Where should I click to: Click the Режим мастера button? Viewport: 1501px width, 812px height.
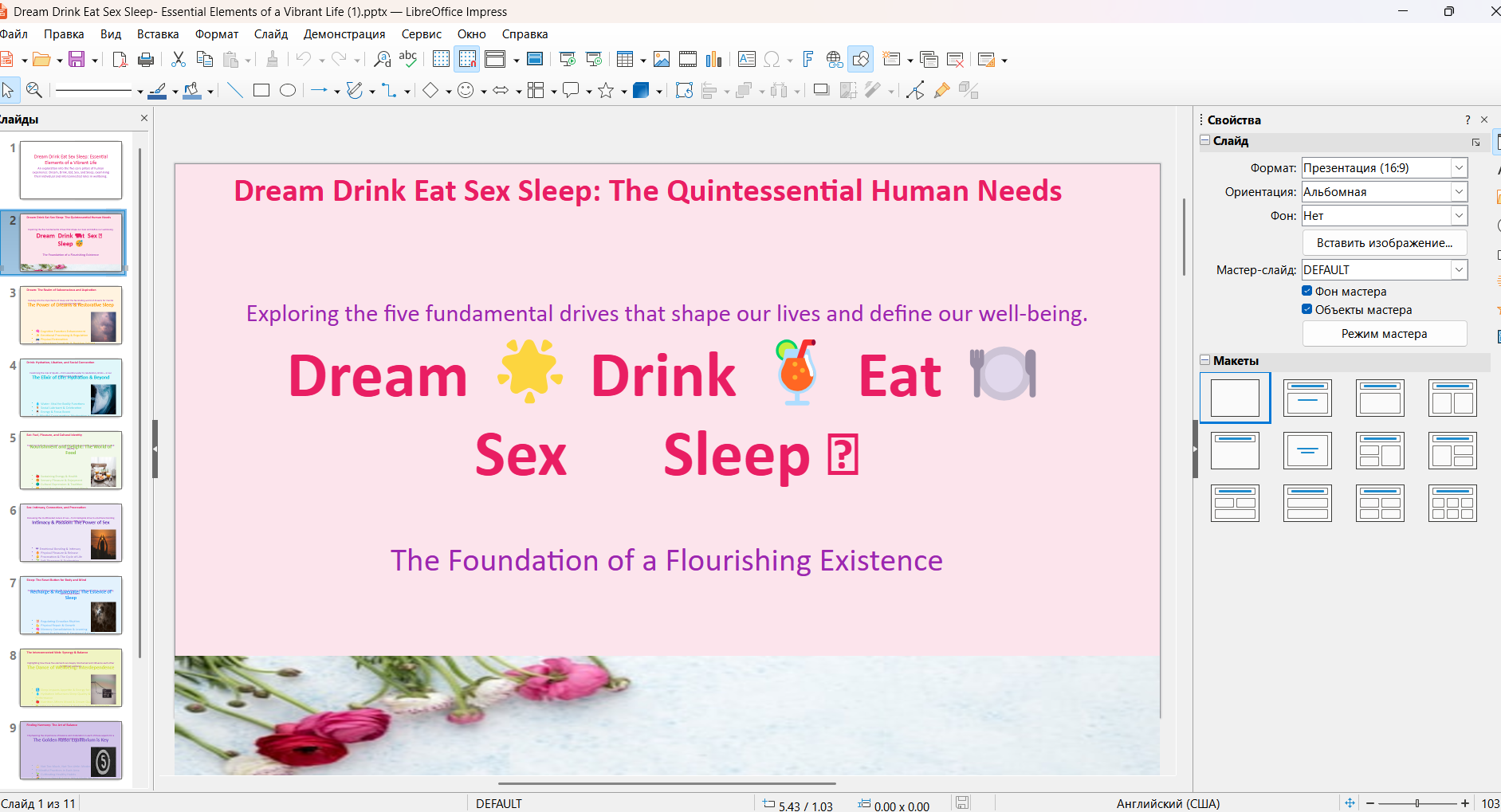(1385, 334)
